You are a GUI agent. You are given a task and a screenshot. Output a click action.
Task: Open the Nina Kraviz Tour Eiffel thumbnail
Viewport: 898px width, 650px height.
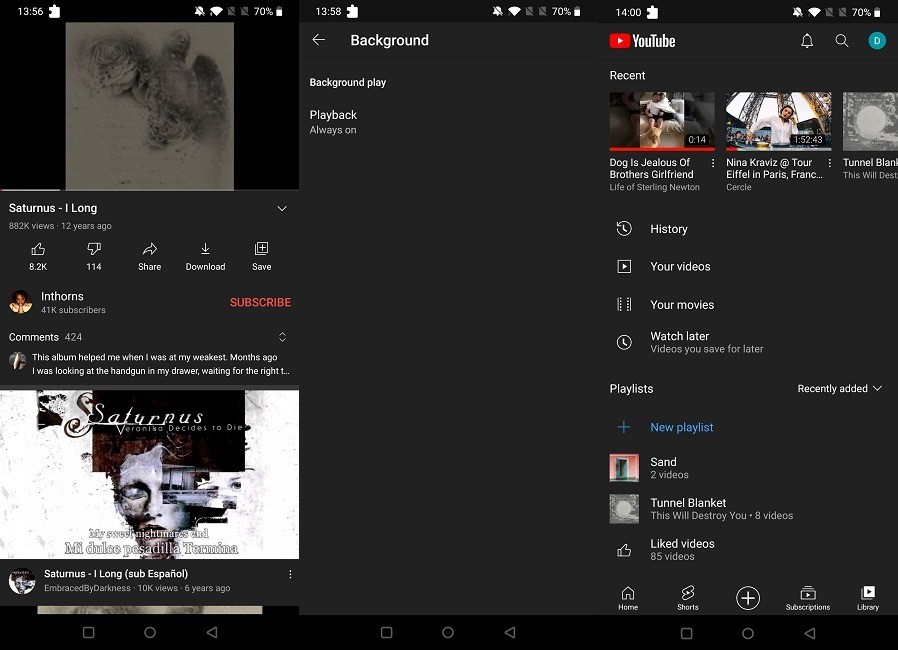(x=778, y=121)
